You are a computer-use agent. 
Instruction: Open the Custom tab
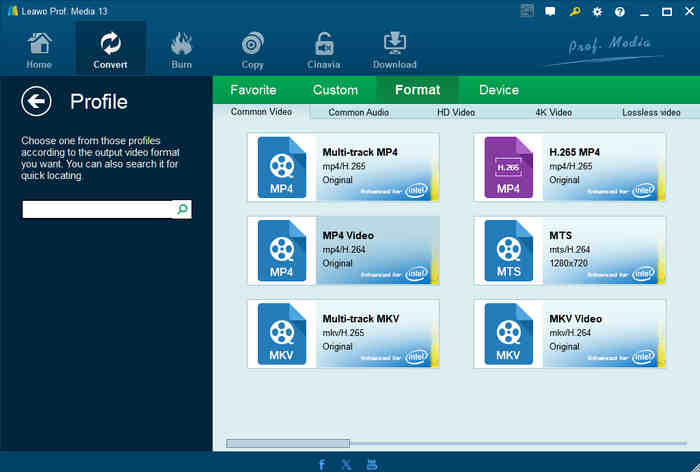pos(335,90)
